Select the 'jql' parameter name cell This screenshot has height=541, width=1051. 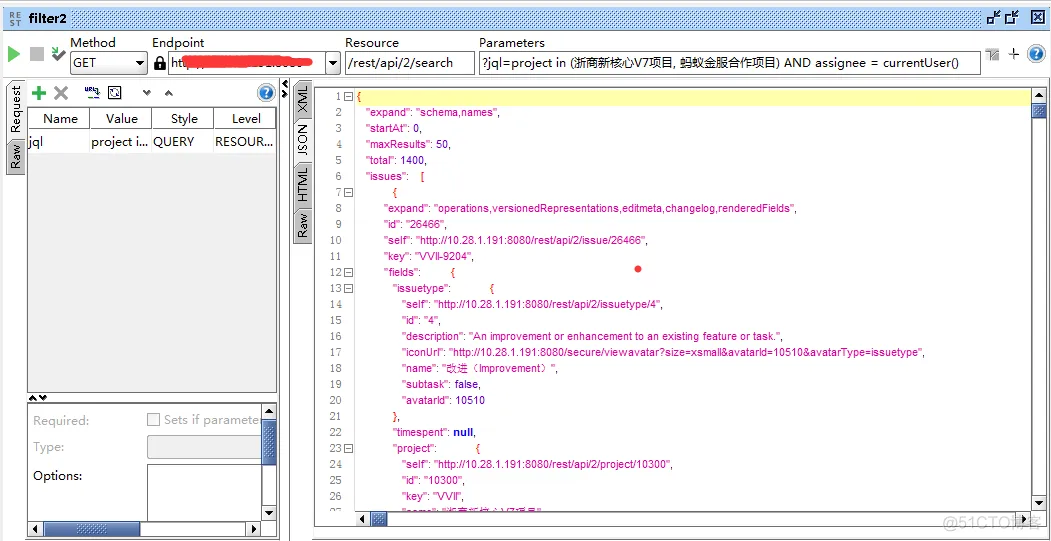59,141
